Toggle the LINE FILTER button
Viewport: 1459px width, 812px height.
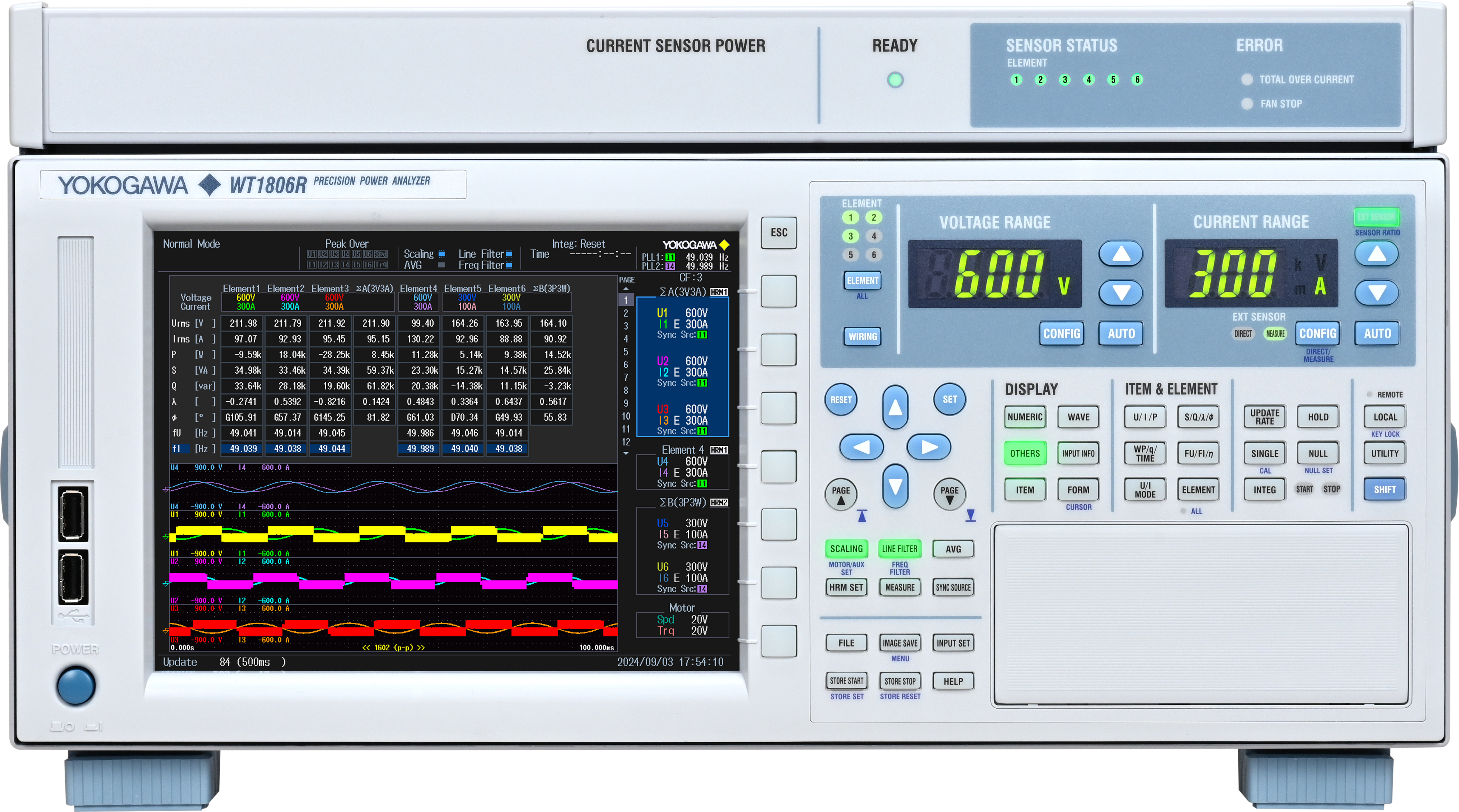coord(899,548)
